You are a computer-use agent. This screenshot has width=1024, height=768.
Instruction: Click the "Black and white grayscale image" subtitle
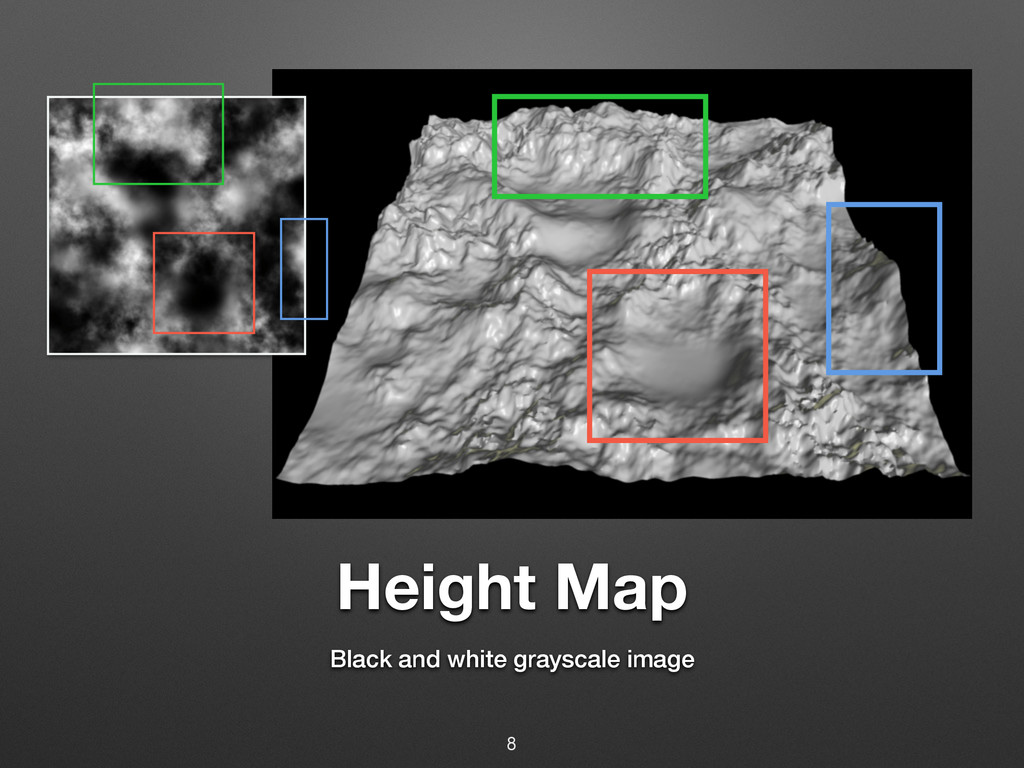click(512, 659)
